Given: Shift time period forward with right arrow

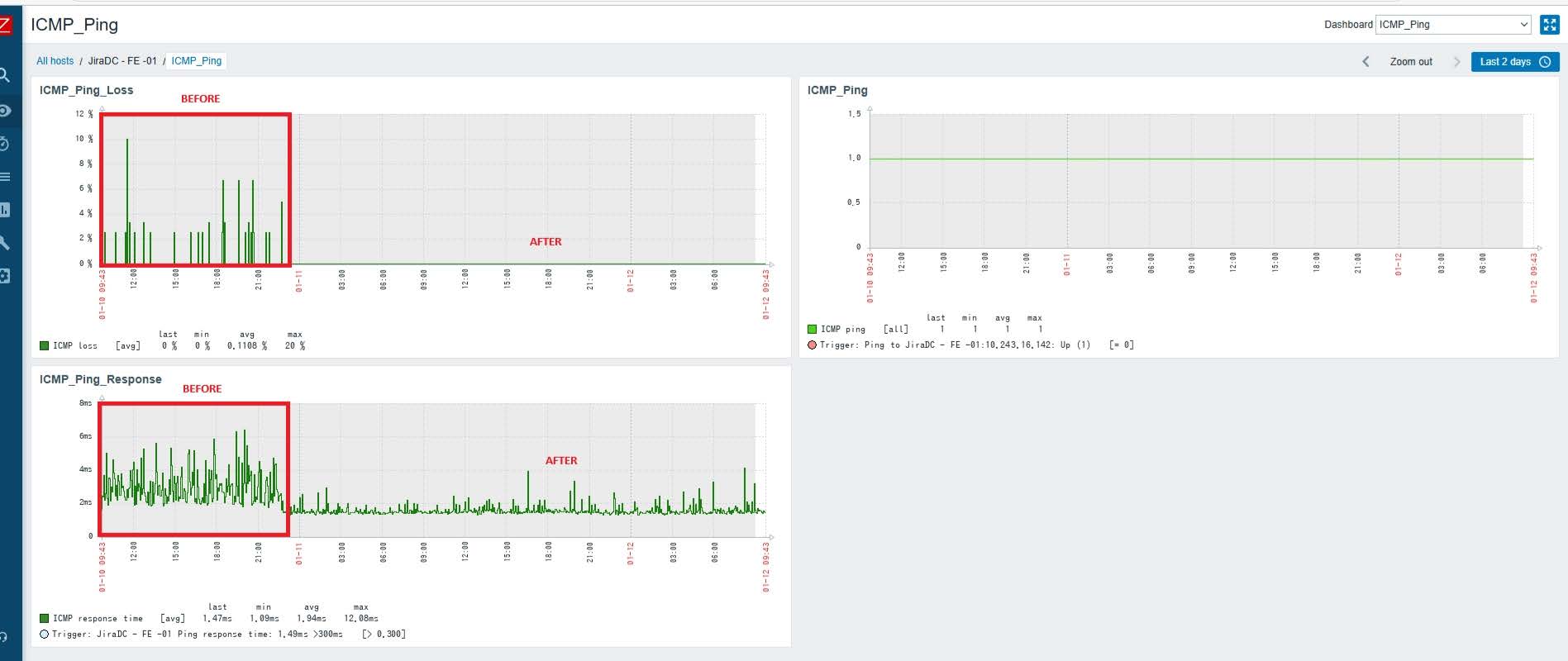Looking at the screenshot, I should click(1456, 62).
